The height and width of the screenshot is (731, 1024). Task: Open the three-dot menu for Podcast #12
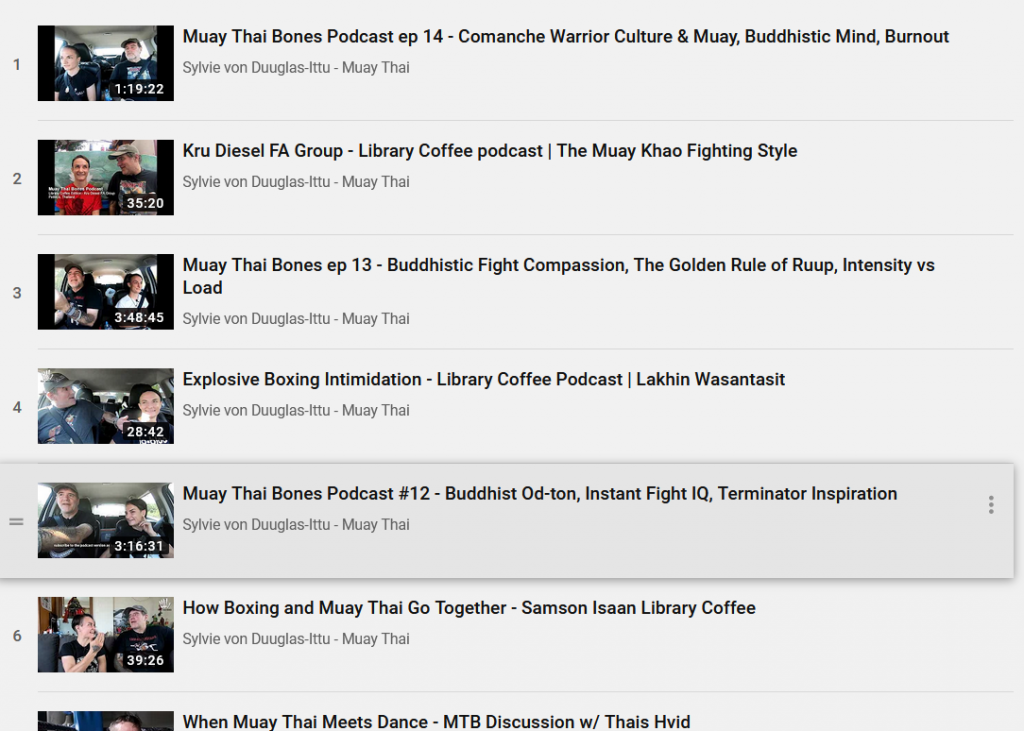(991, 505)
